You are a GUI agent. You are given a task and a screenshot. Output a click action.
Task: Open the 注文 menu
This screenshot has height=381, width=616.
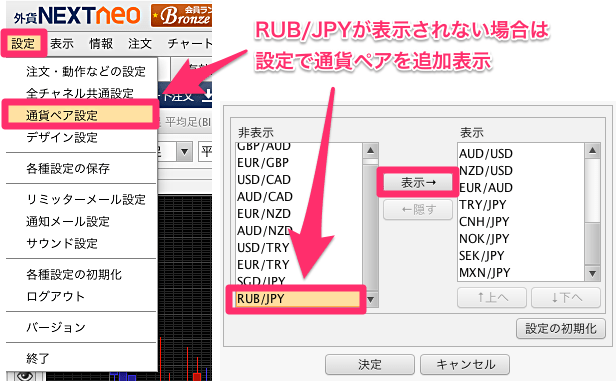(x=139, y=43)
